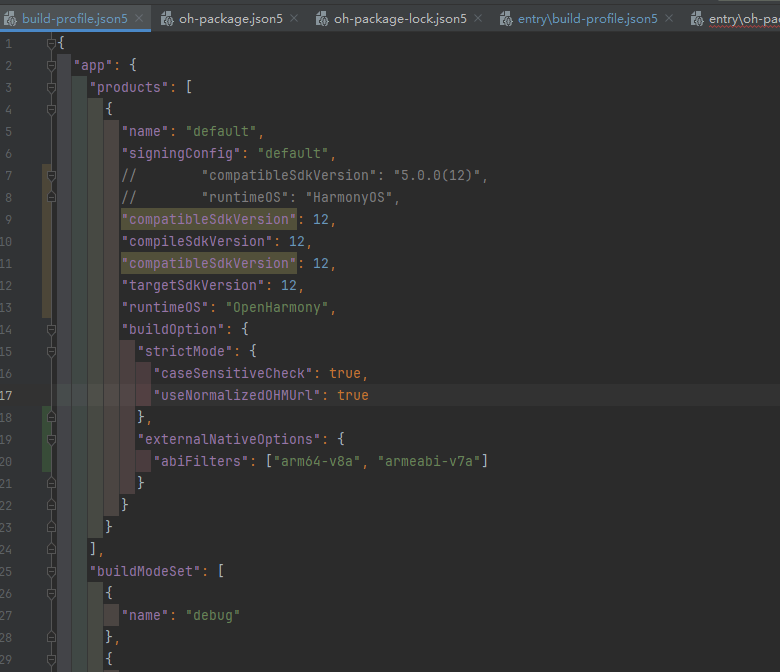Close the oh-package.json5 tab

pyautogui.click(x=294, y=18)
